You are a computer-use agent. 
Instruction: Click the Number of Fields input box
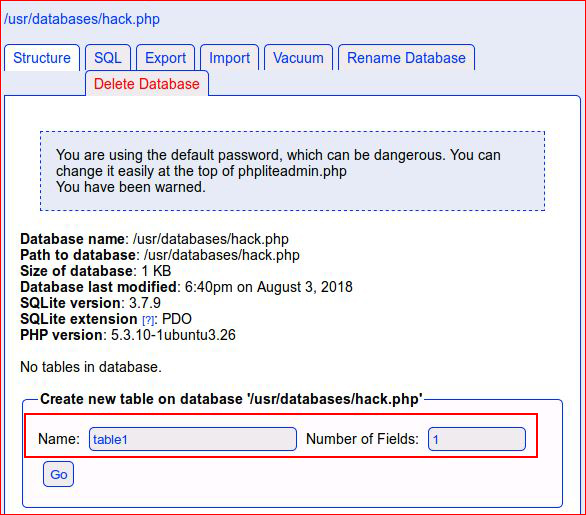click(477, 439)
